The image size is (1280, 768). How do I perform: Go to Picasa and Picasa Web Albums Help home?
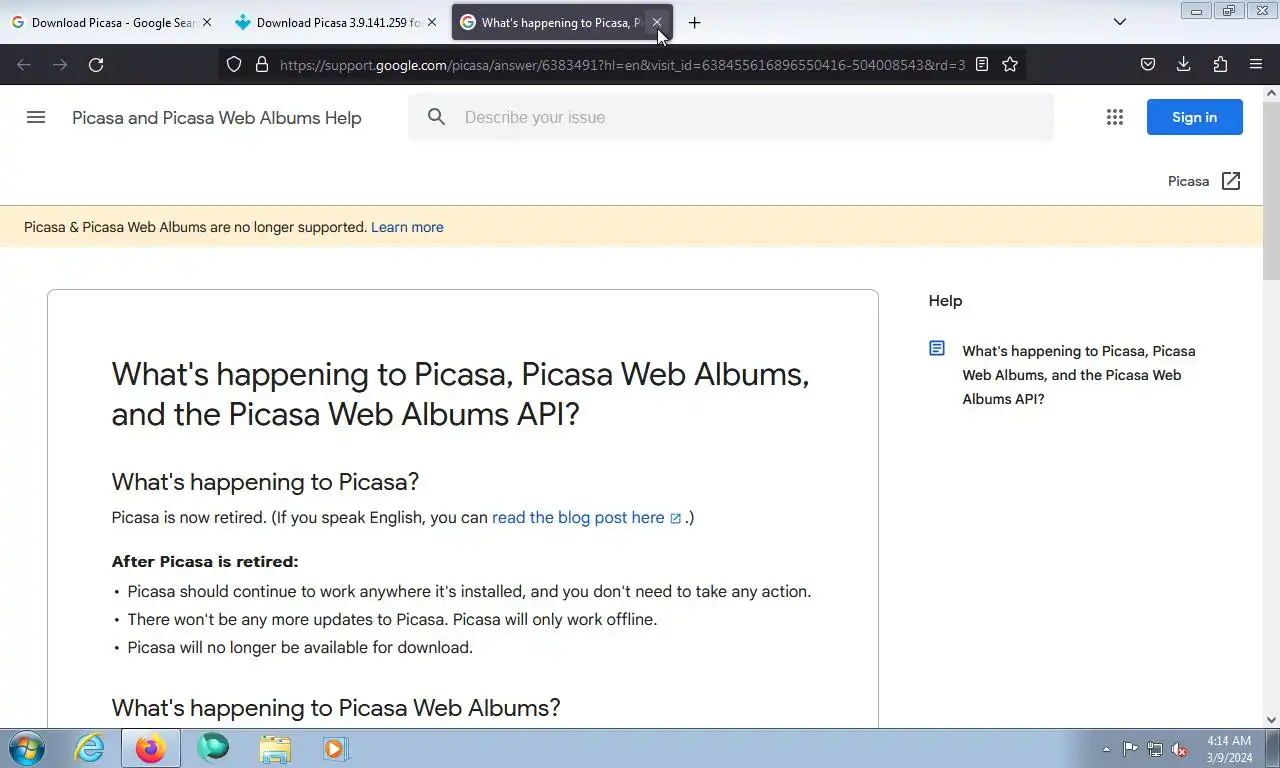[x=217, y=118]
